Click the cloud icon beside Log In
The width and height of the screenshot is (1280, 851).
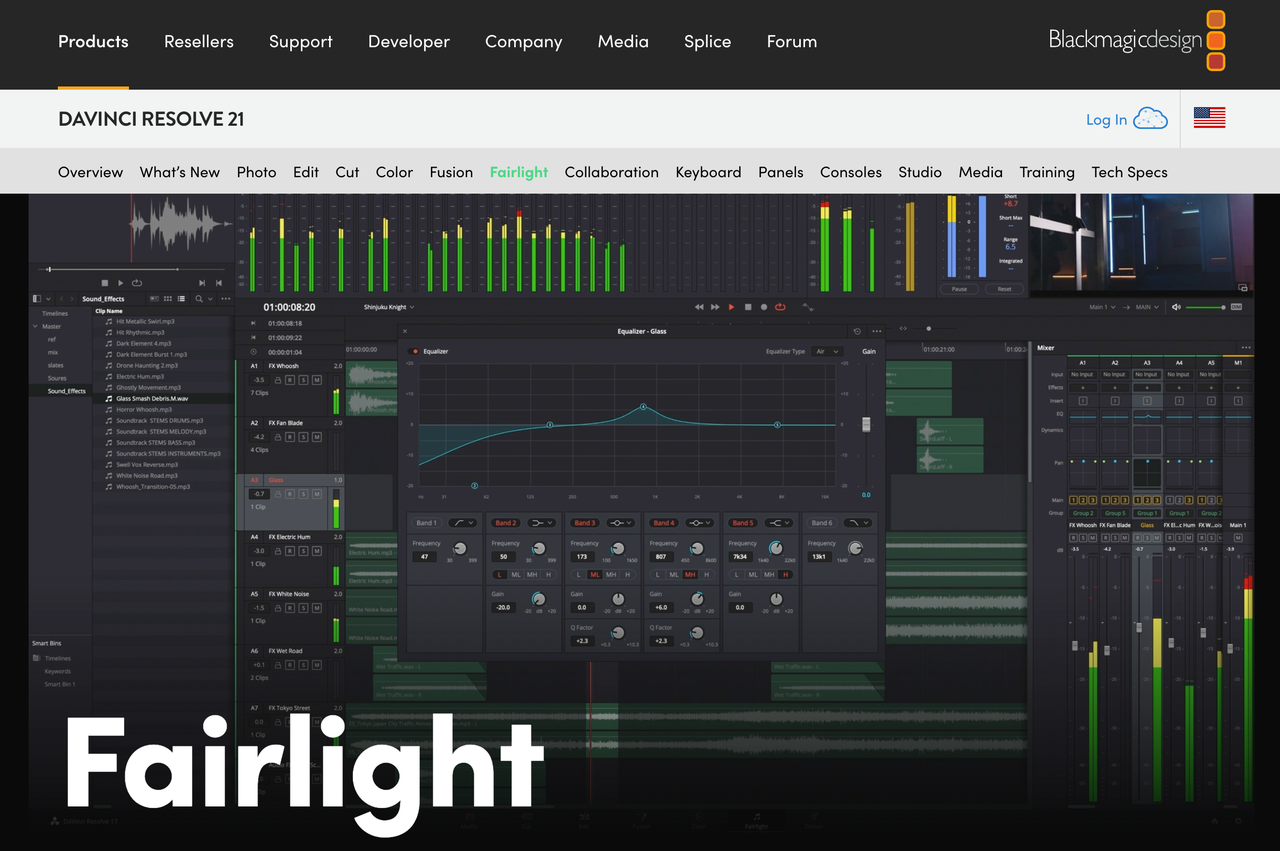(1151, 118)
